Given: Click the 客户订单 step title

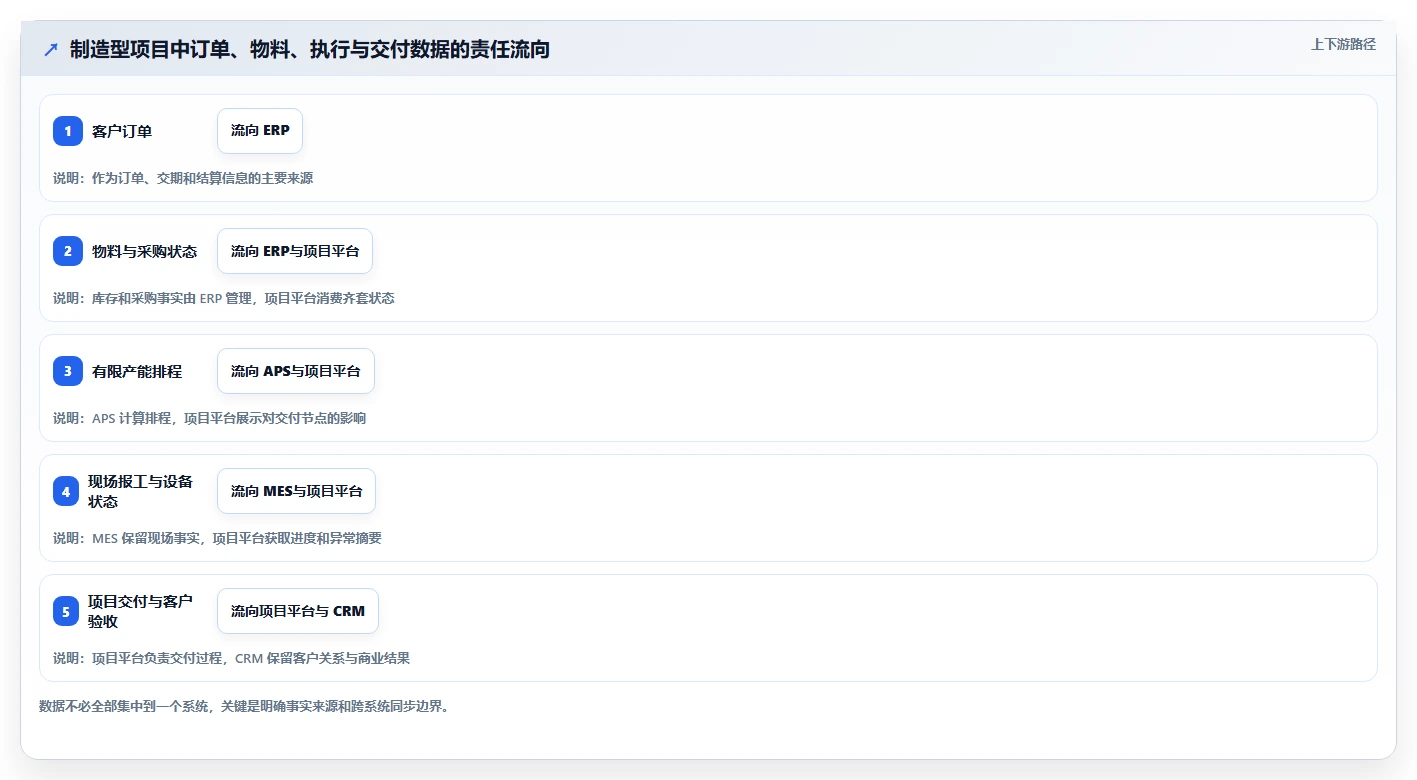Looking at the screenshot, I should coord(122,131).
